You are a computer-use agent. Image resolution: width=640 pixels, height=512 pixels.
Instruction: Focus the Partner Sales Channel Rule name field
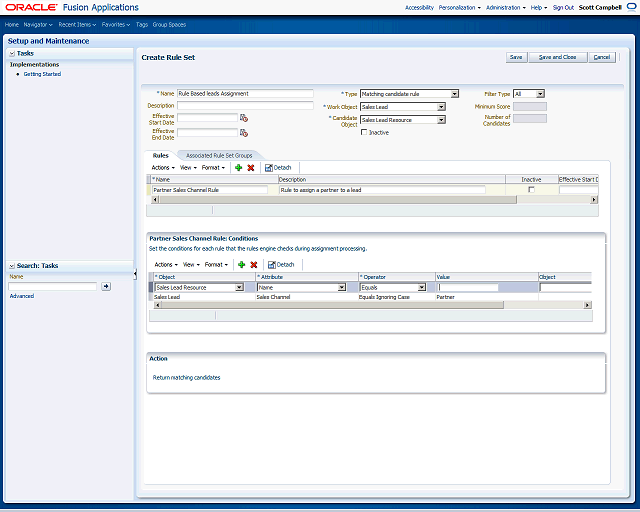coord(210,190)
